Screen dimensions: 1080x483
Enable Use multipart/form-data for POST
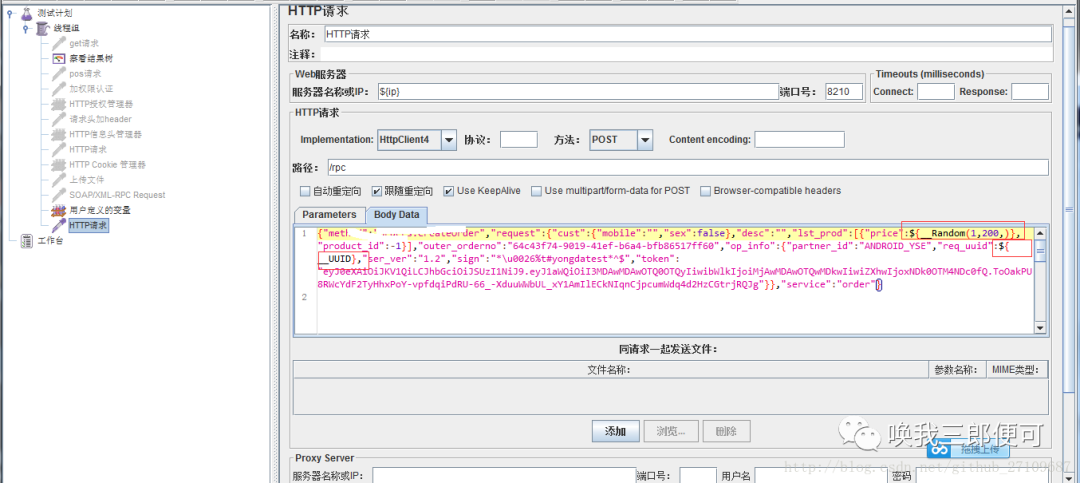click(x=535, y=191)
